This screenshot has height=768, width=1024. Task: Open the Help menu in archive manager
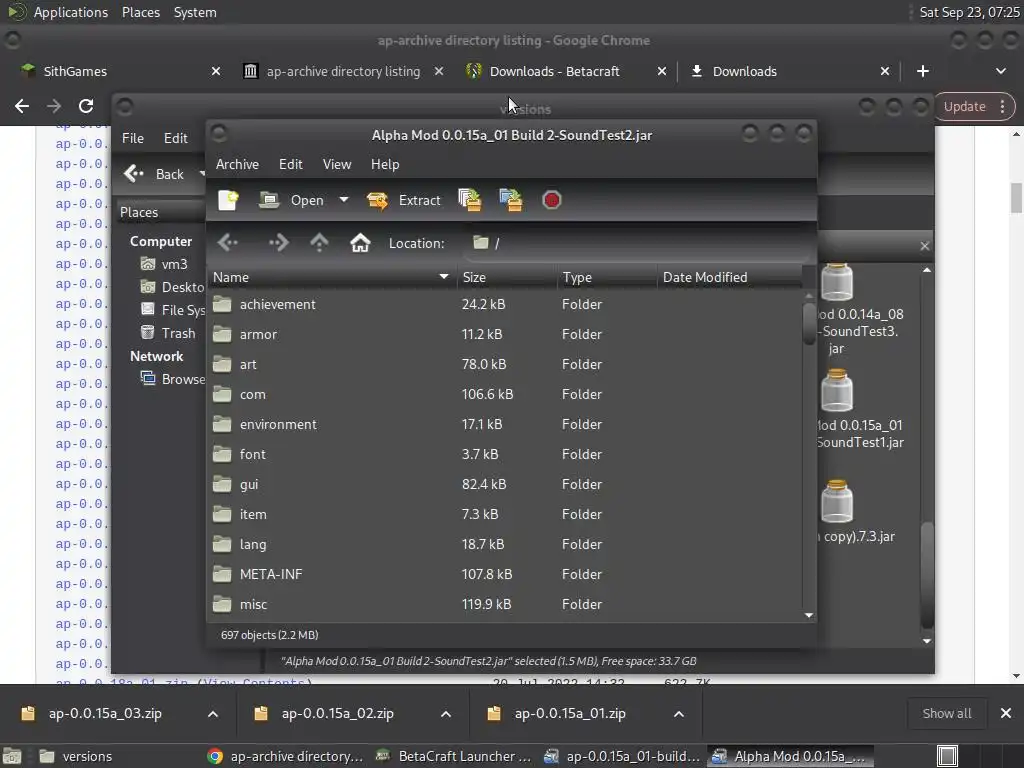385,165
